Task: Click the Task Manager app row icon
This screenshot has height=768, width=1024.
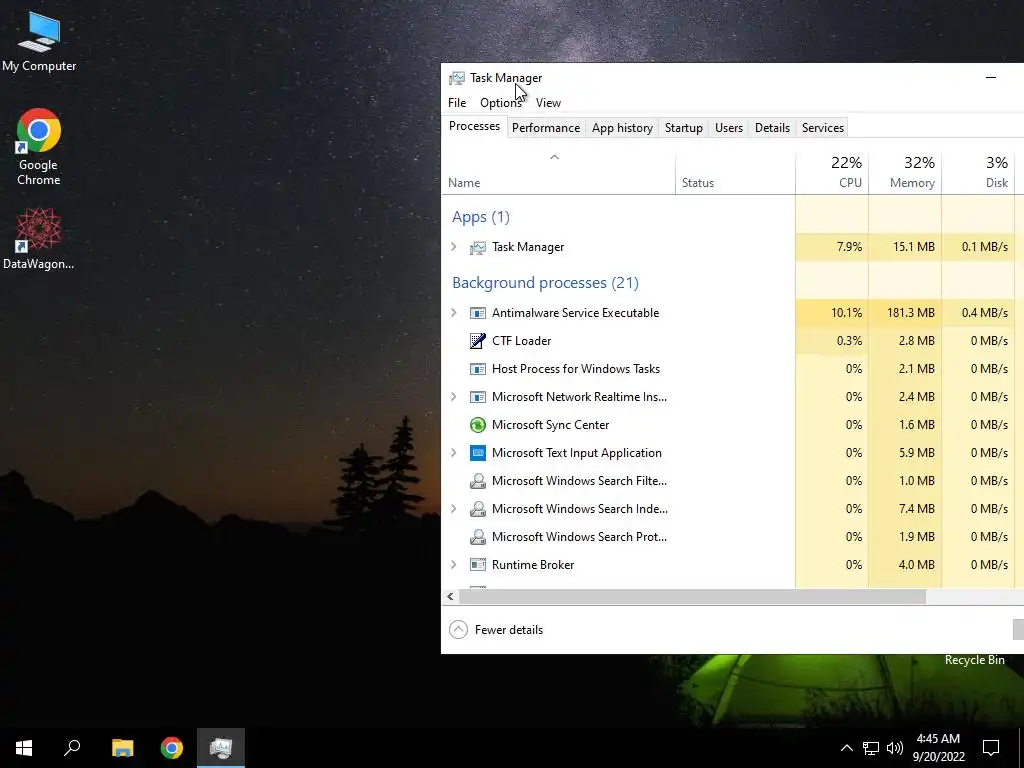Action: 477,247
